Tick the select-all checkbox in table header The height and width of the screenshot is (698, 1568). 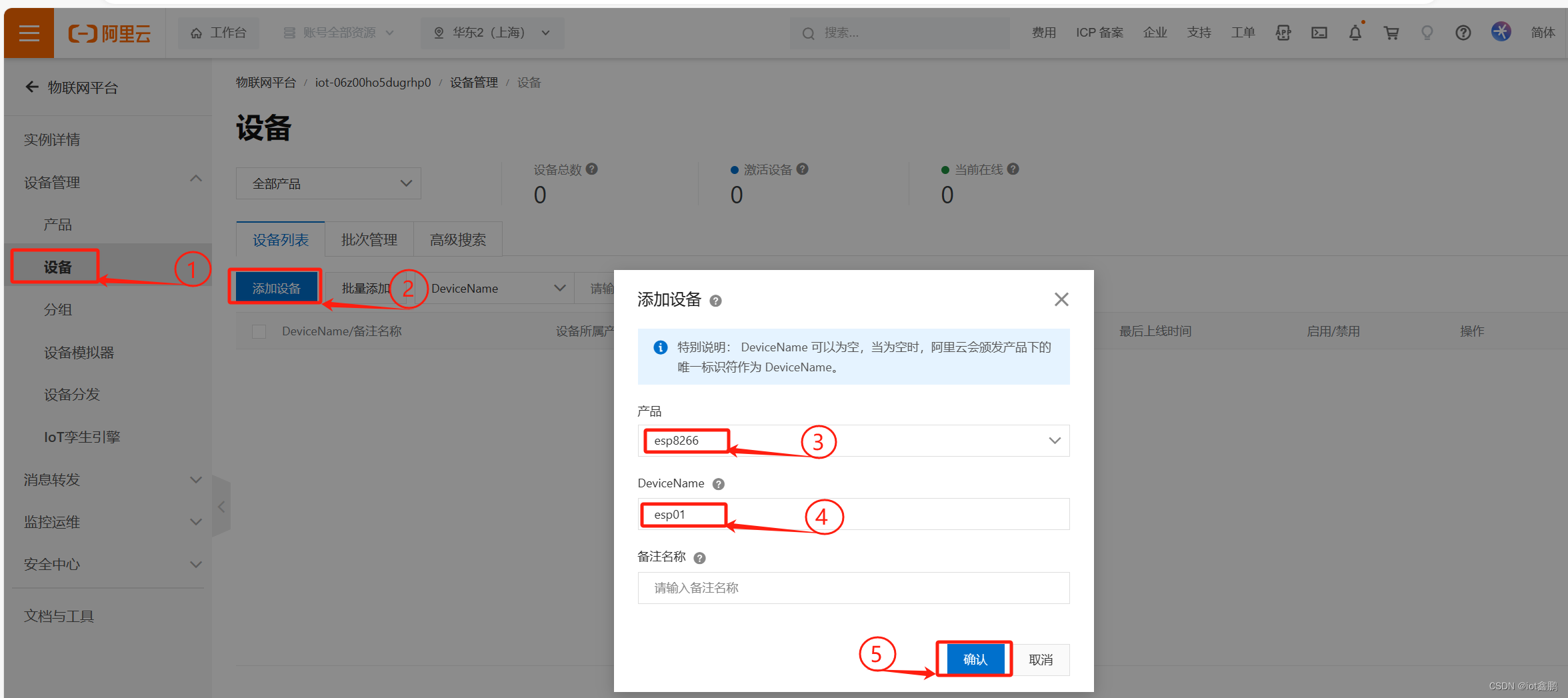point(259,331)
